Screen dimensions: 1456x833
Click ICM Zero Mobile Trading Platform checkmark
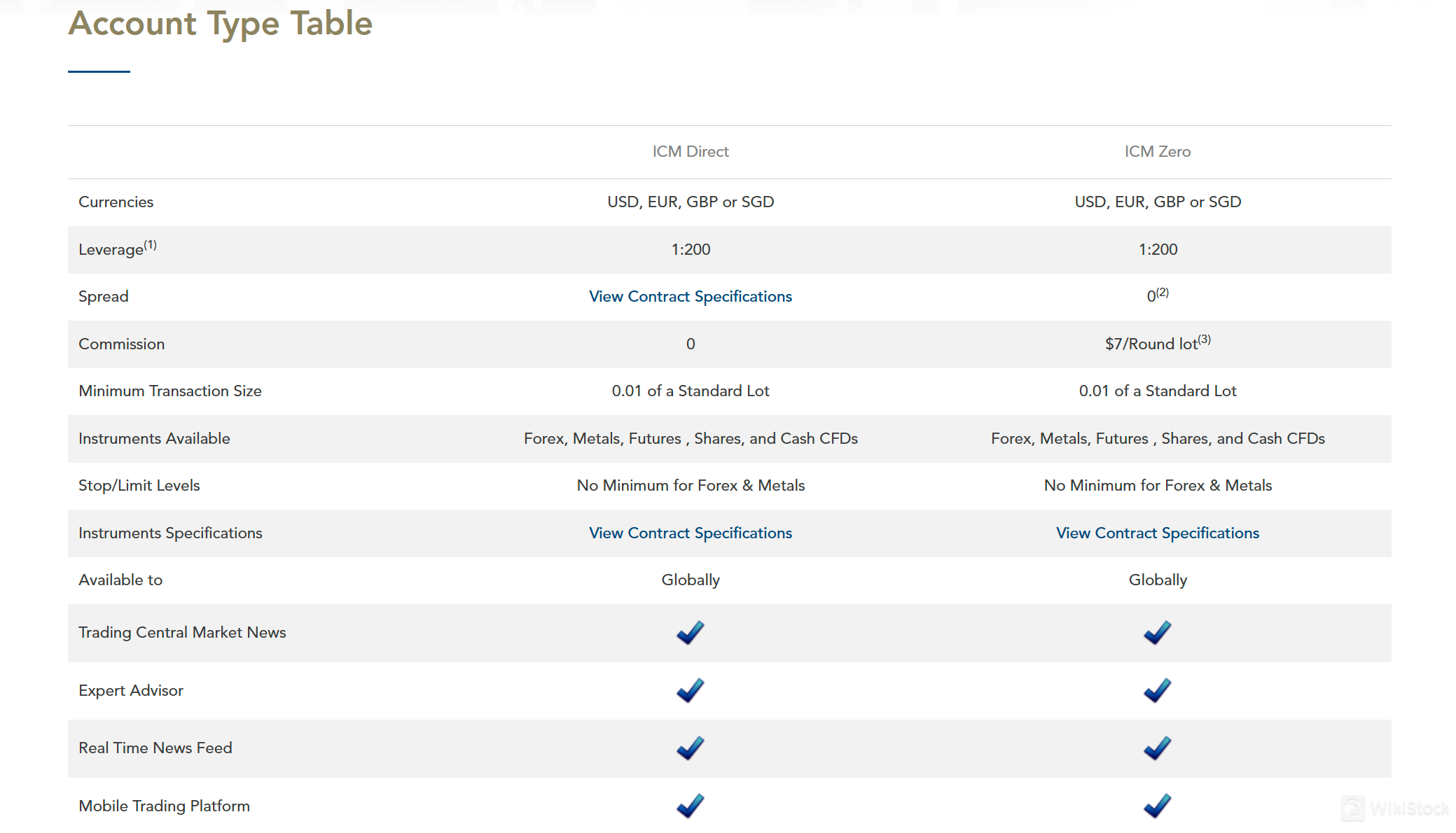1158,806
